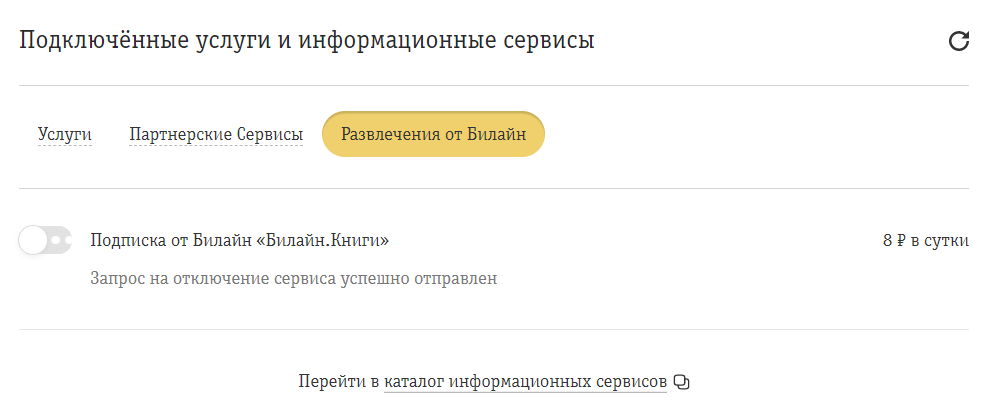This screenshot has width=1001, height=412.
Task: Click the word Сервисы in the partner tab
Action: click(270, 135)
